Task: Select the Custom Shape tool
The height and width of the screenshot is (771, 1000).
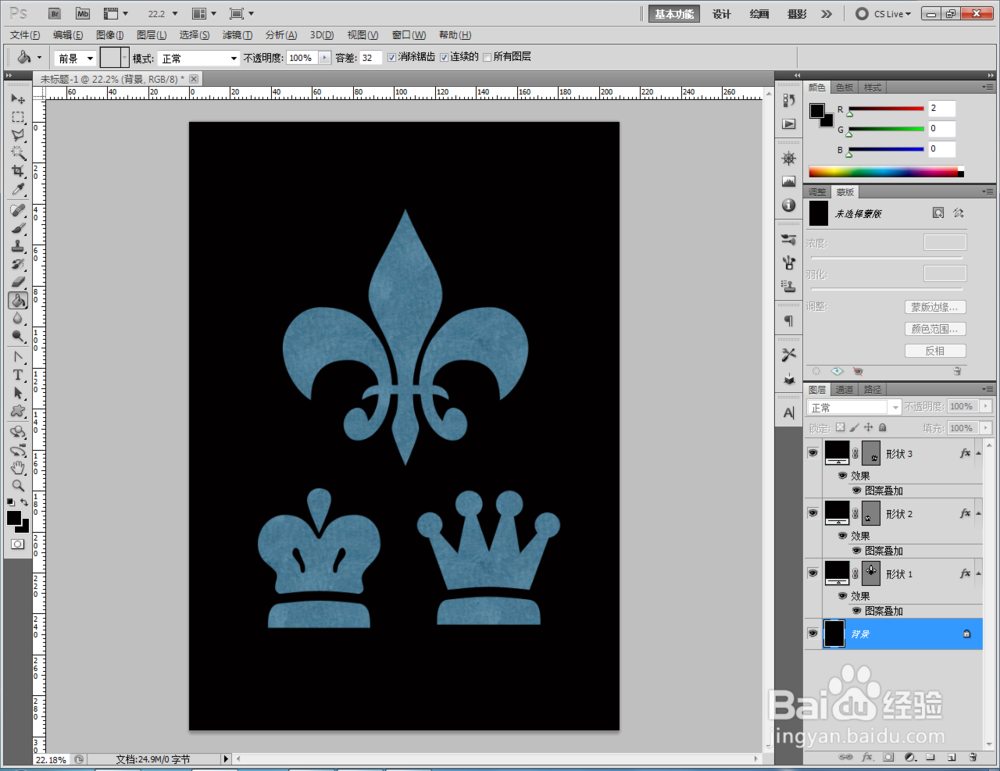Action: [18, 411]
